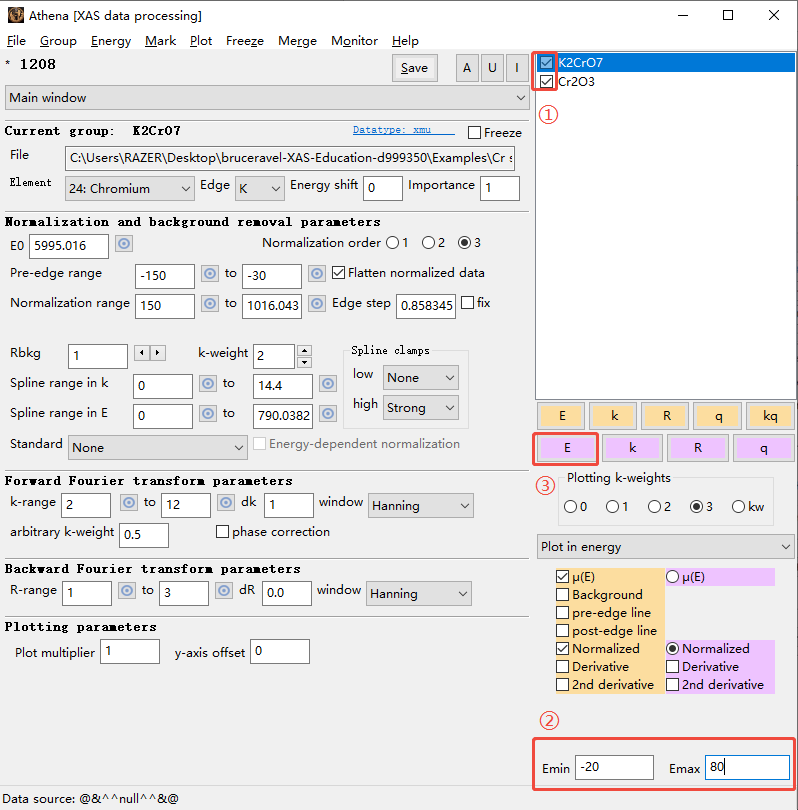Toggle Flatten normalized data checkbox
798x810 pixels.
click(x=338, y=273)
